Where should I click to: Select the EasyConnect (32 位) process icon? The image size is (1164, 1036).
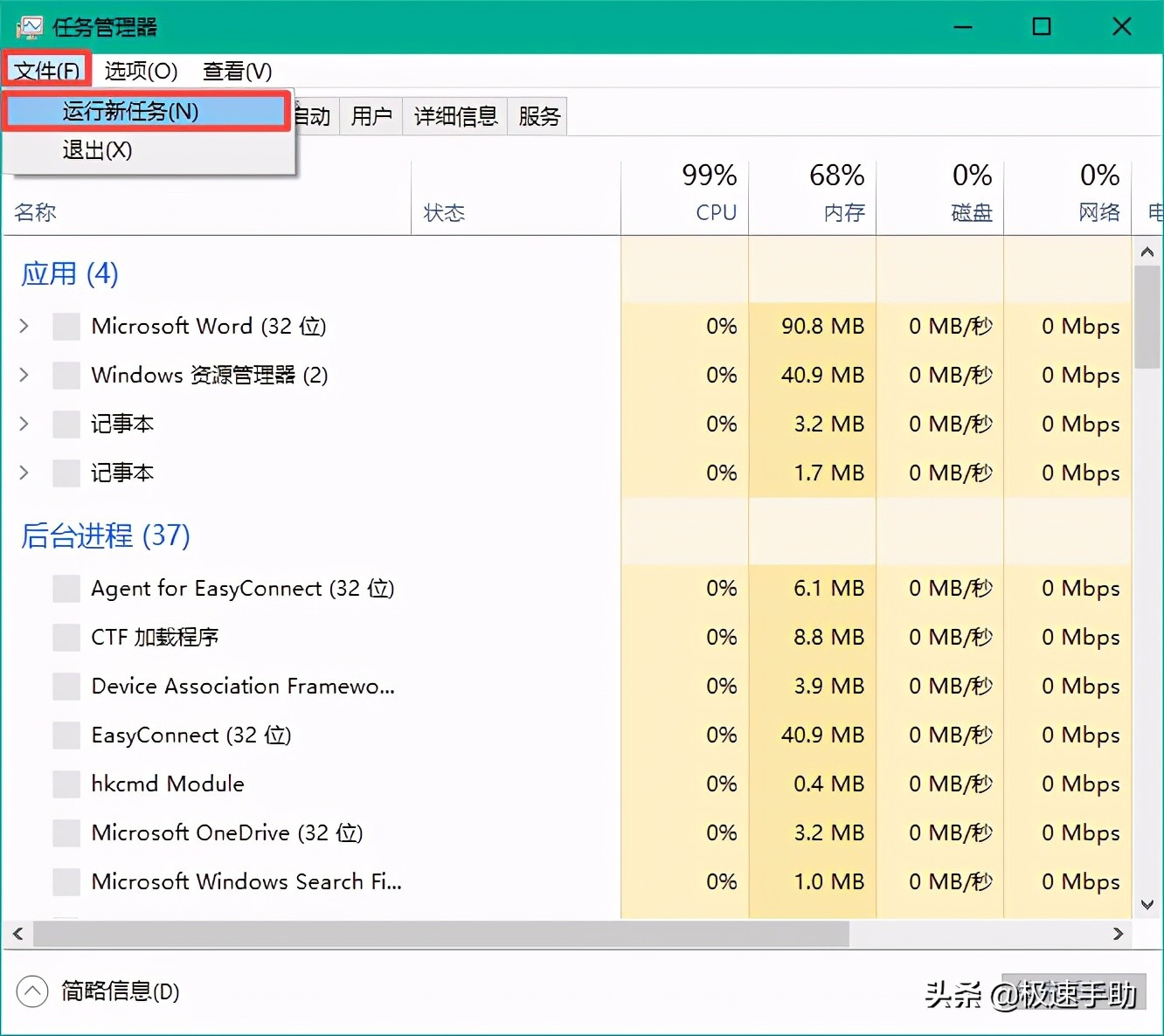pos(66,735)
